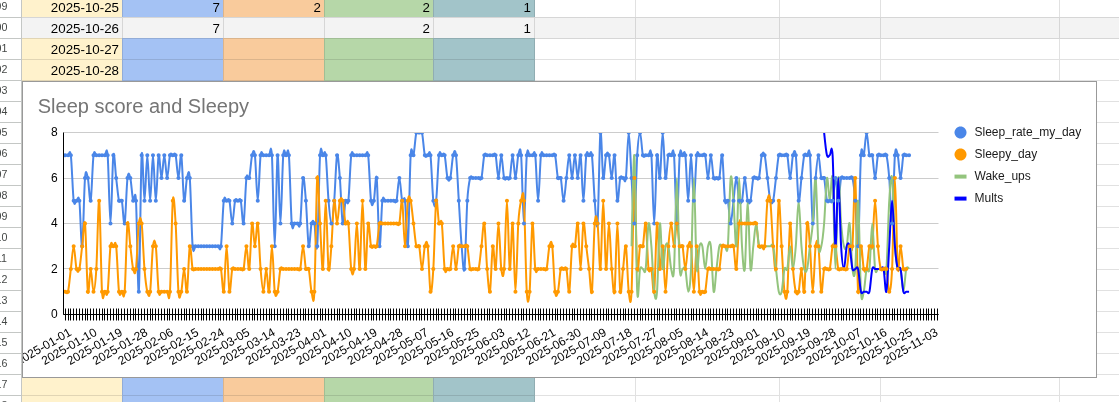Click the orange Sleepy_day legend marker
This screenshot has height=402, width=1119.
click(960, 154)
